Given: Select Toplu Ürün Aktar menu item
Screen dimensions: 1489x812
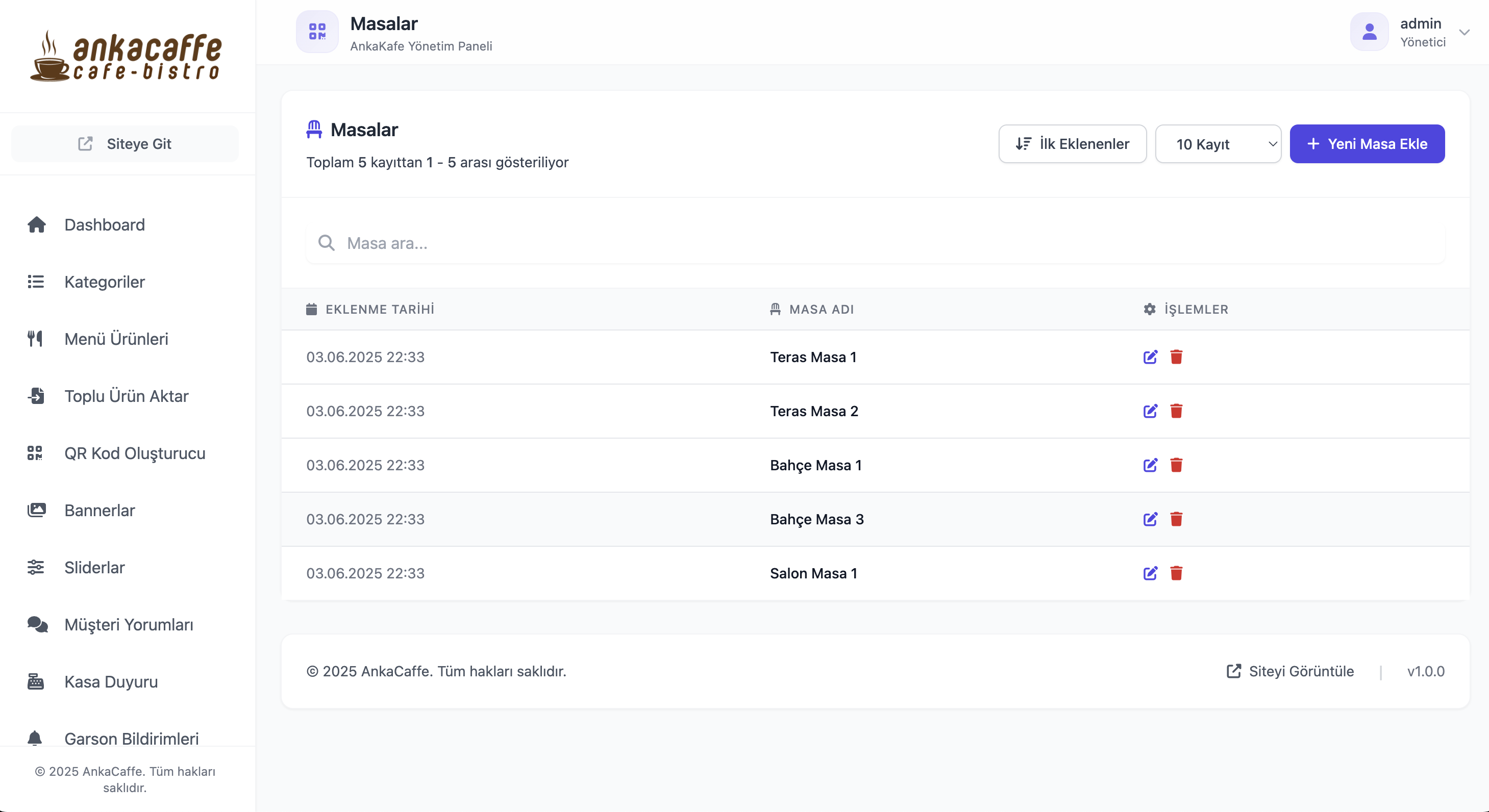Looking at the screenshot, I should [x=127, y=396].
